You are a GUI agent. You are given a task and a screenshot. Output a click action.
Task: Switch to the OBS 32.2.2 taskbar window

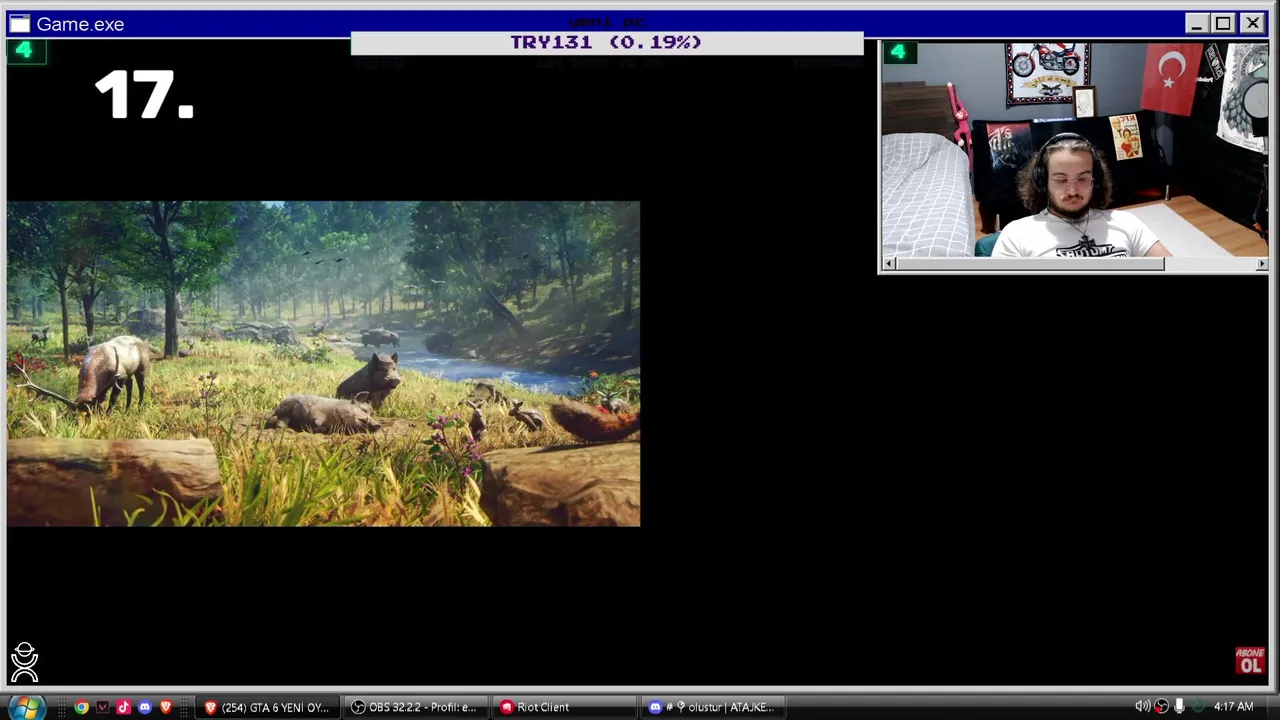(415, 707)
